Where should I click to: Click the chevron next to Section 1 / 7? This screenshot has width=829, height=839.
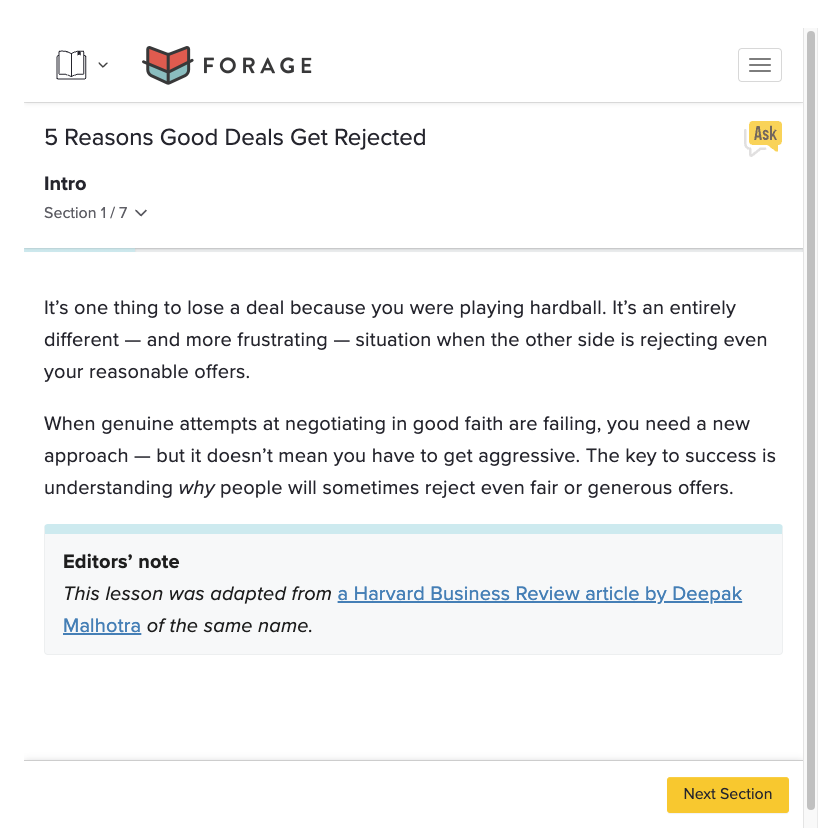coord(141,213)
